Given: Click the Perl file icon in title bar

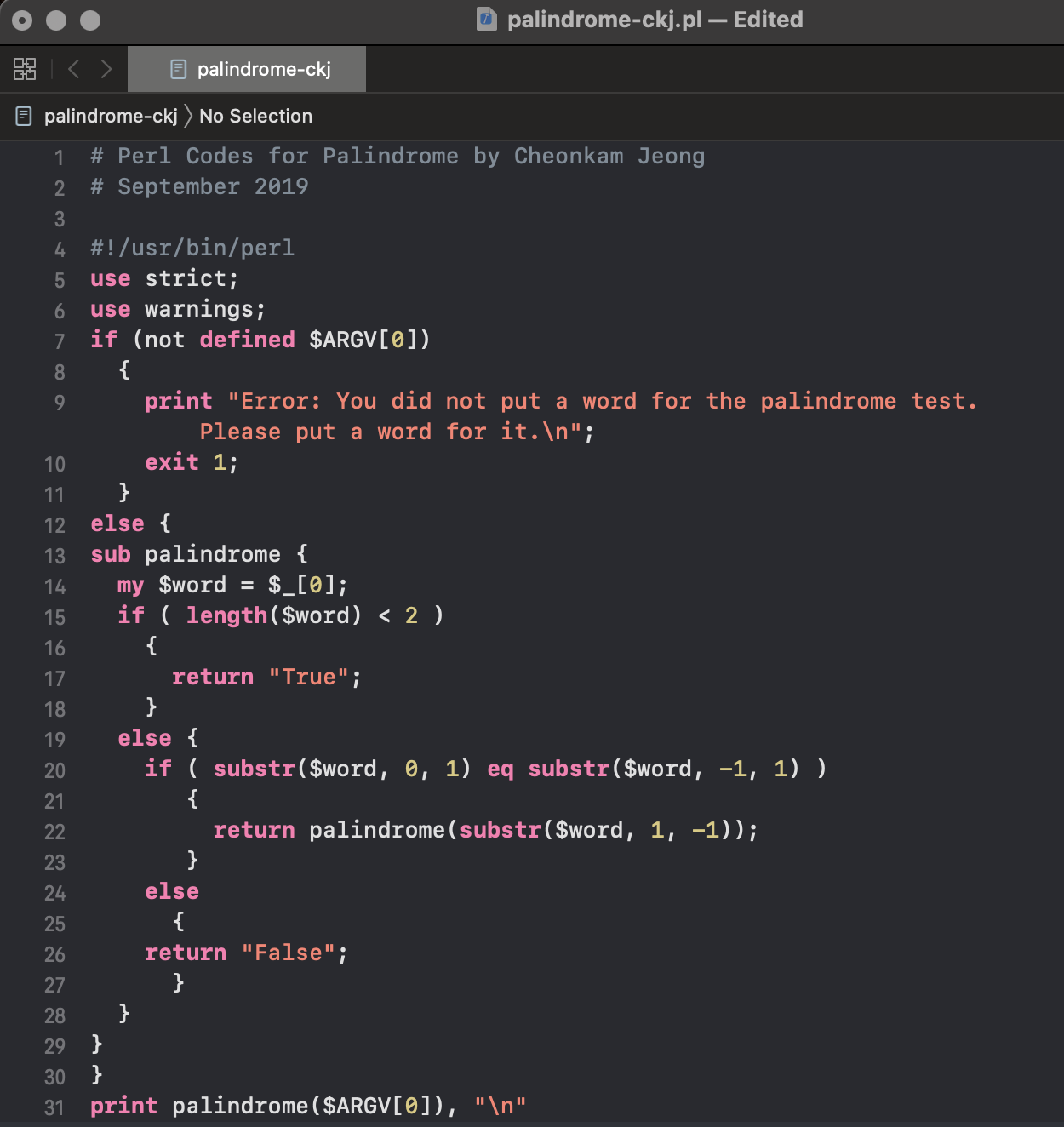Looking at the screenshot, I should tap(487, 19).
